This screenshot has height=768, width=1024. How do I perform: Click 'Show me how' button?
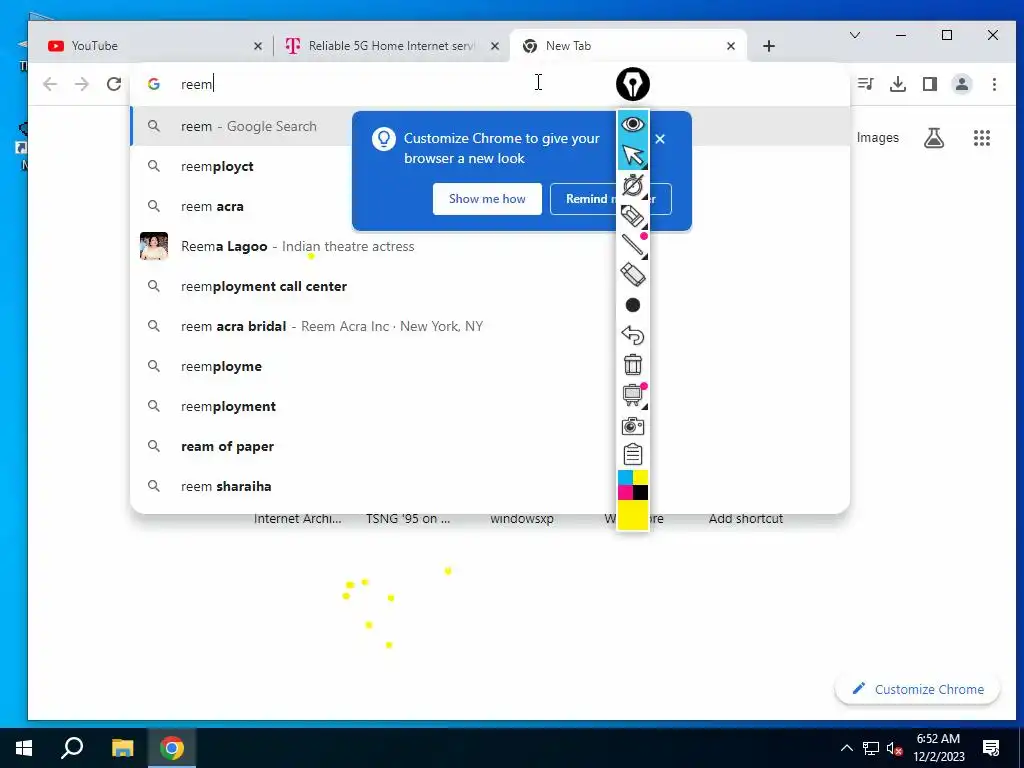coord(487,199)
